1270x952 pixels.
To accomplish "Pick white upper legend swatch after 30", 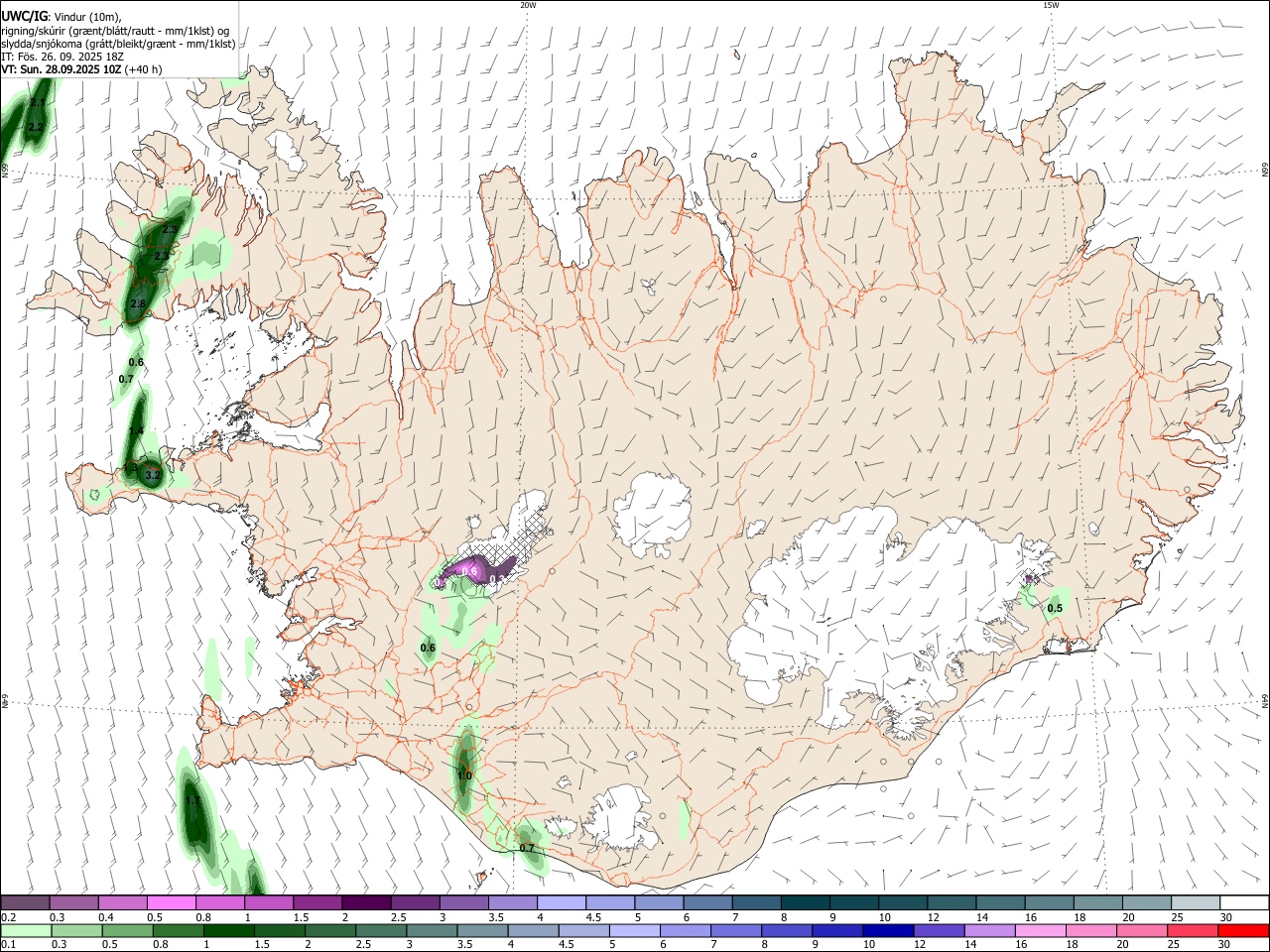I will tap(1244, 902).
